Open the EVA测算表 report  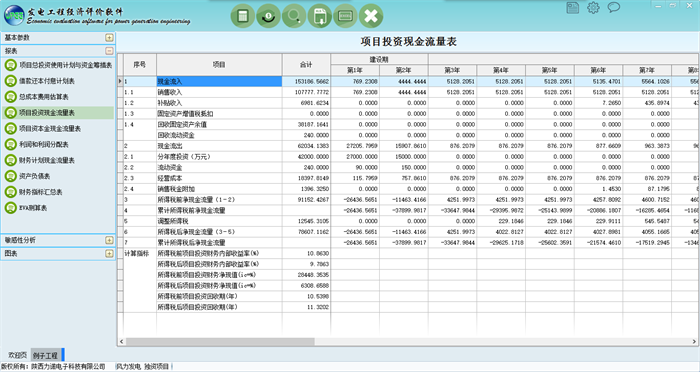click(x=33, y=208)
